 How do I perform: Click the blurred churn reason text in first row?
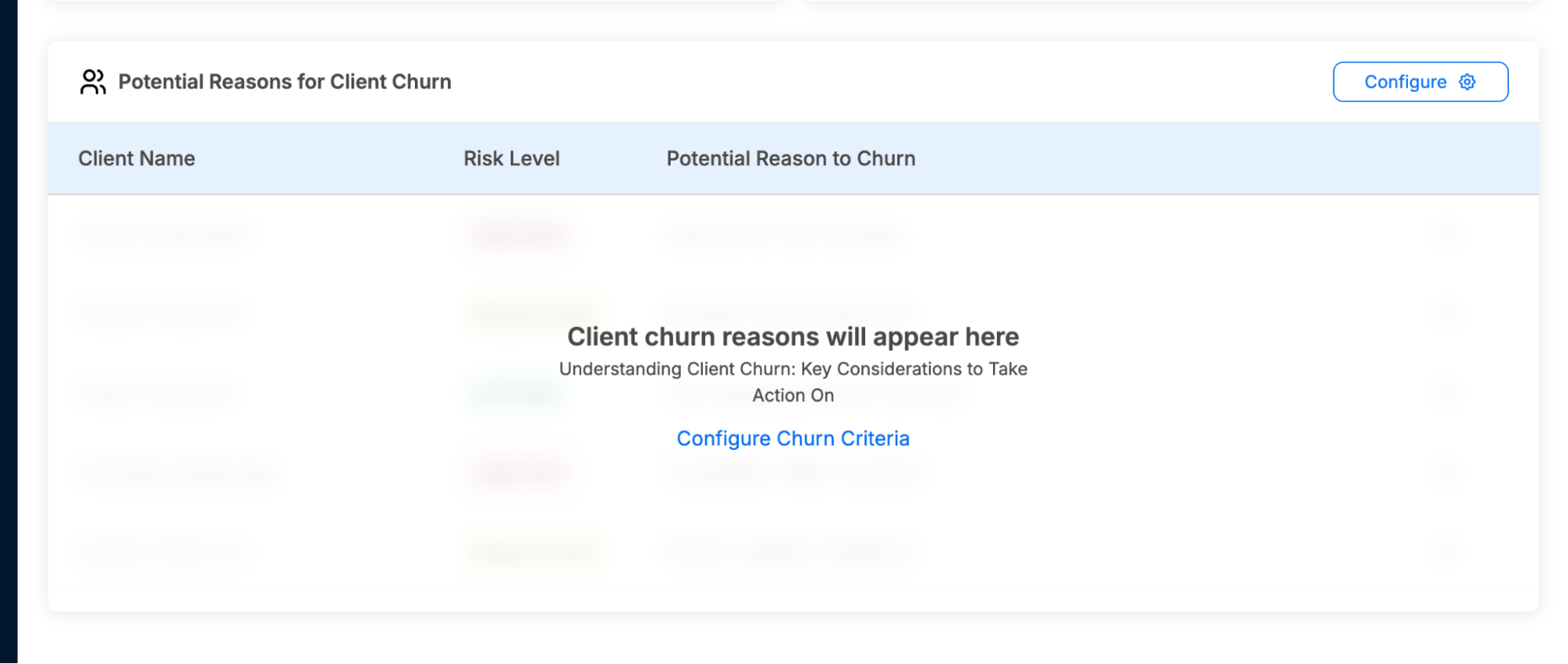click(x=782, y=234)
